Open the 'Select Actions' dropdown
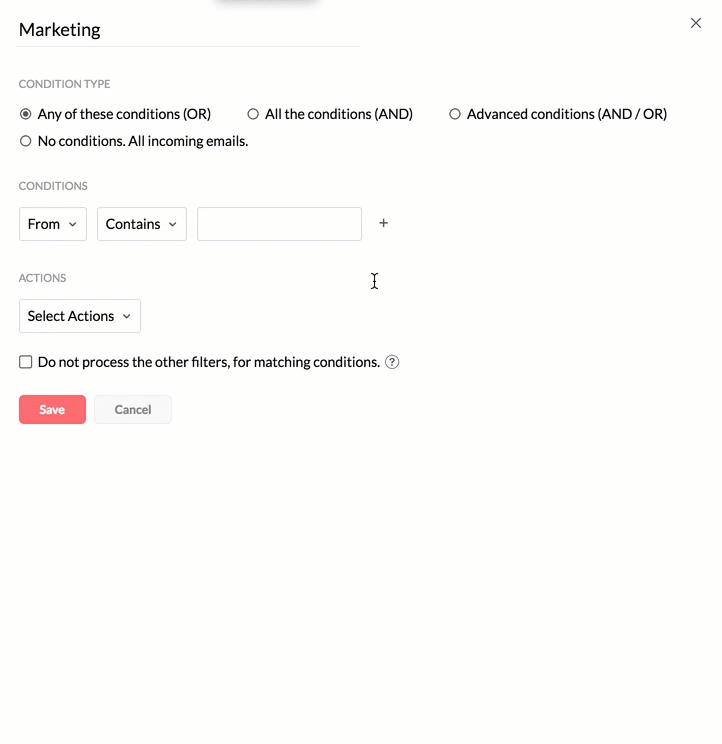The width and height of the screenshot is (722, 744). point(79,316)
